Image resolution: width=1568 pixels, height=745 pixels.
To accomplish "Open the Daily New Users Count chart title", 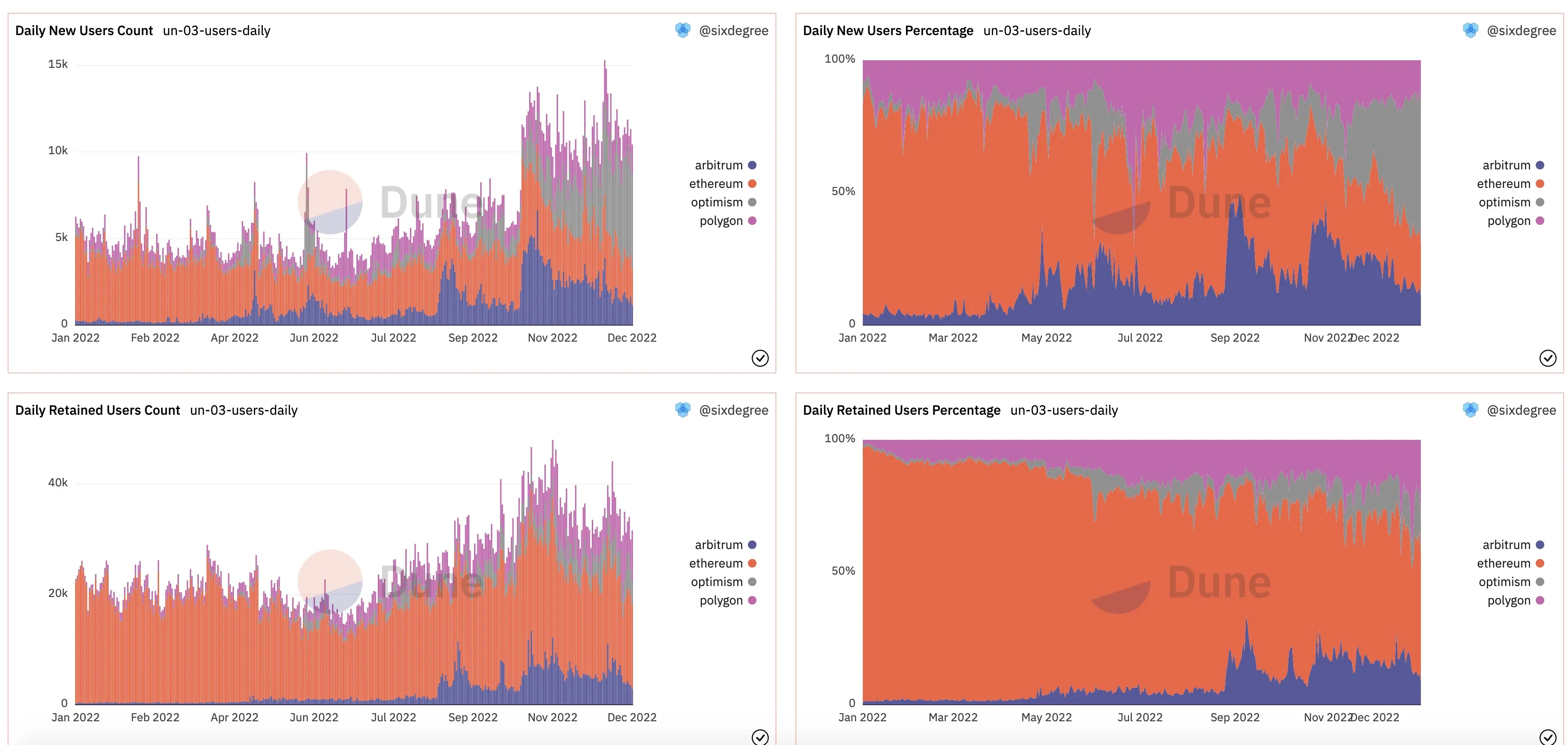I will [x=84, y=30].
